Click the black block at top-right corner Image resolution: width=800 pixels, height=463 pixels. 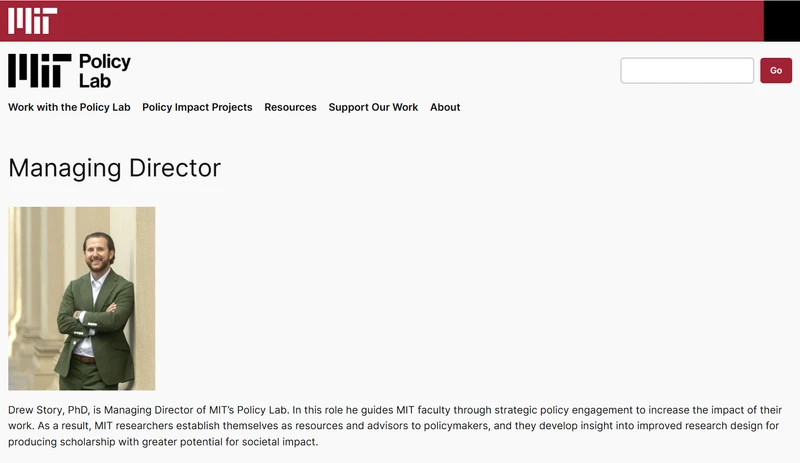pos(781,20)
